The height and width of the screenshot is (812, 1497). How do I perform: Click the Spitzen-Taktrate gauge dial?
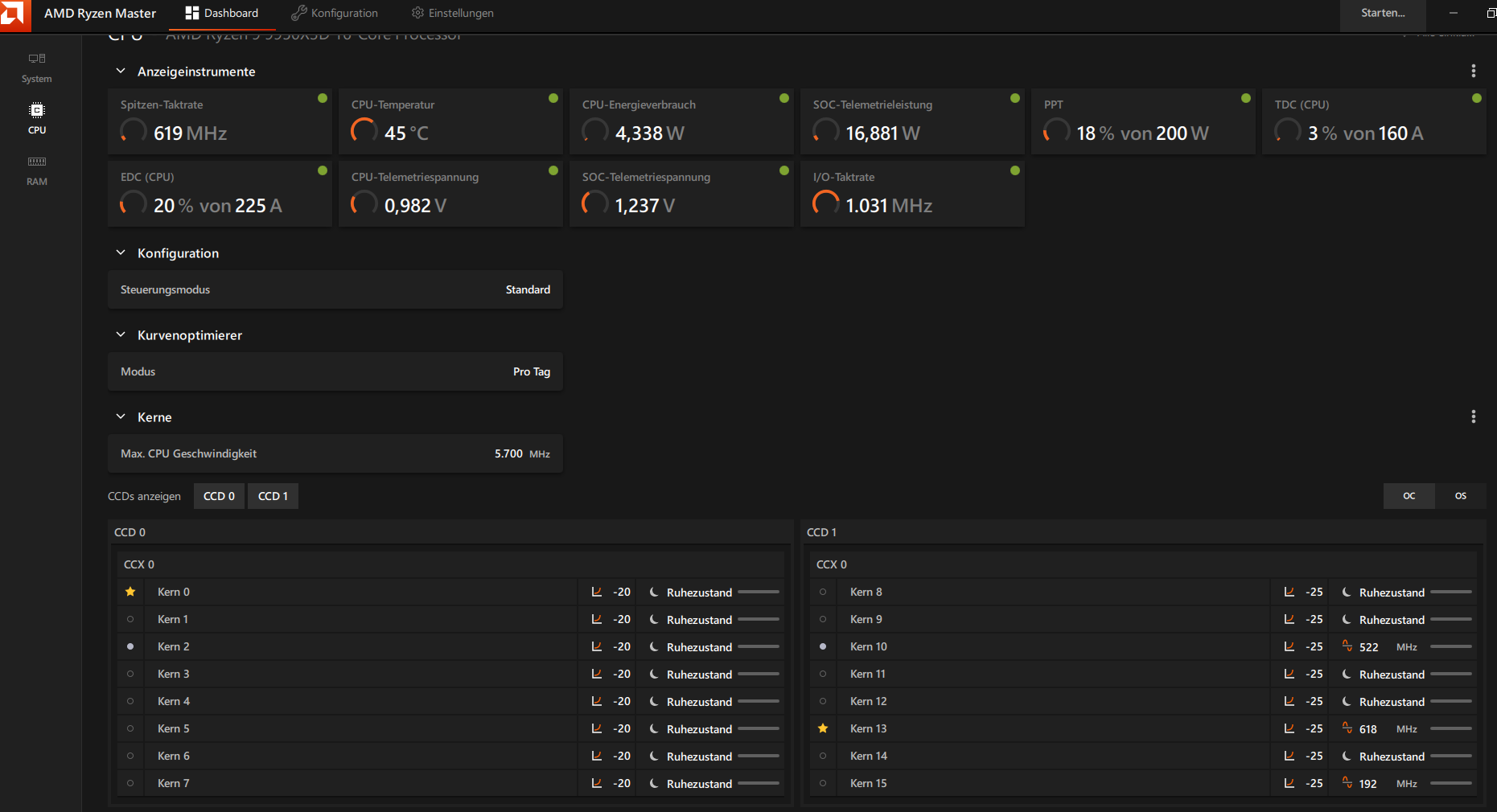click(134, 131)
